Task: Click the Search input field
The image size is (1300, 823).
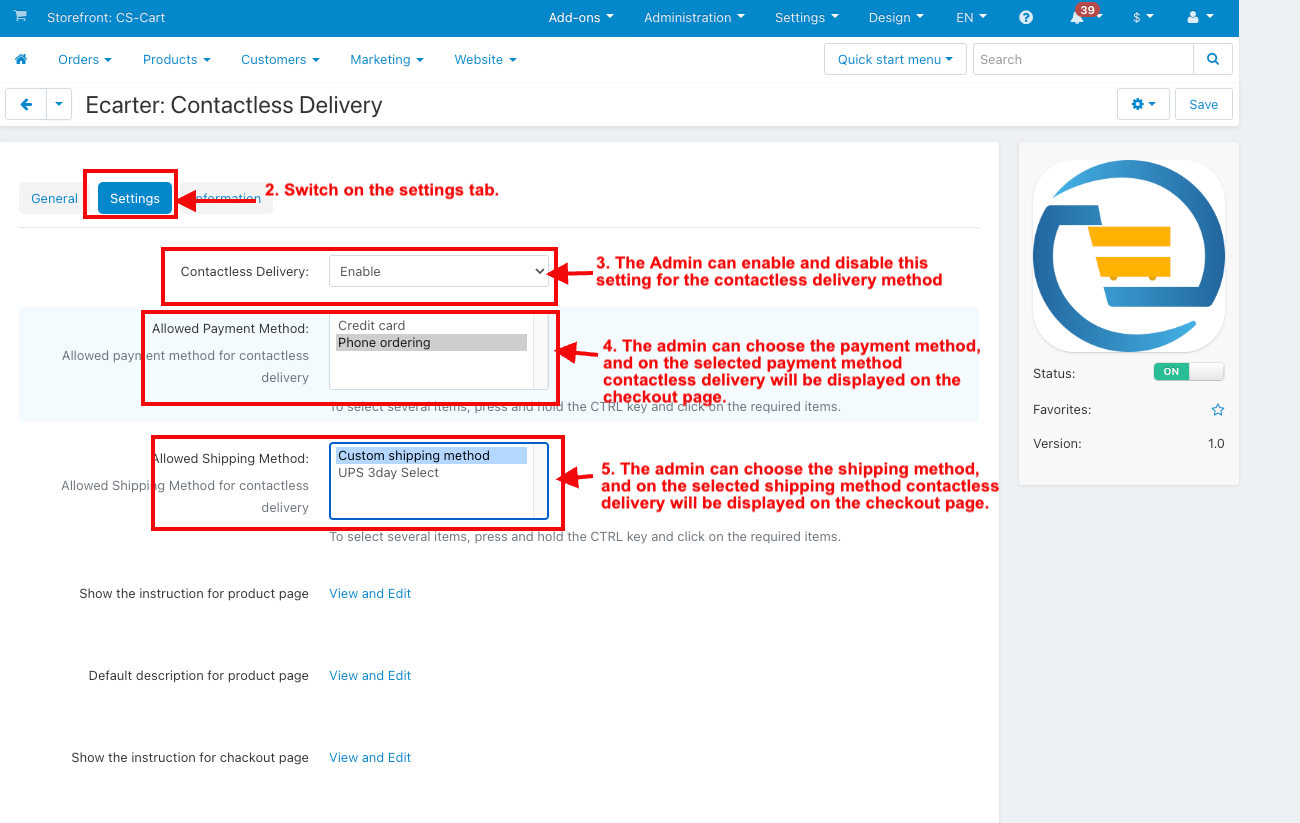Action: tap(1083, 59)
